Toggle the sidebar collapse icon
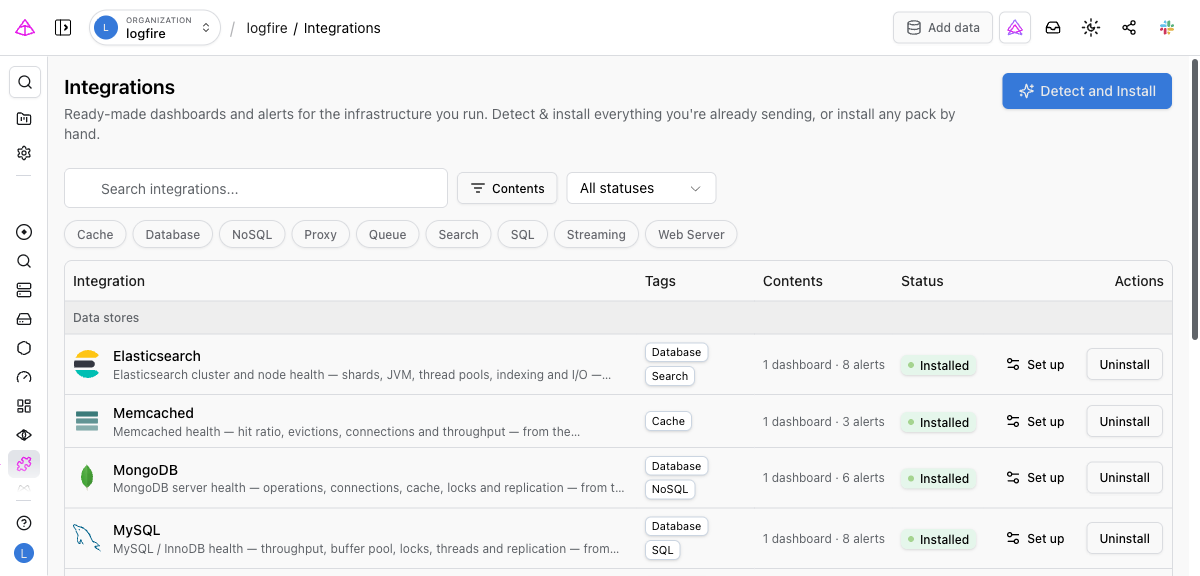 63,28
